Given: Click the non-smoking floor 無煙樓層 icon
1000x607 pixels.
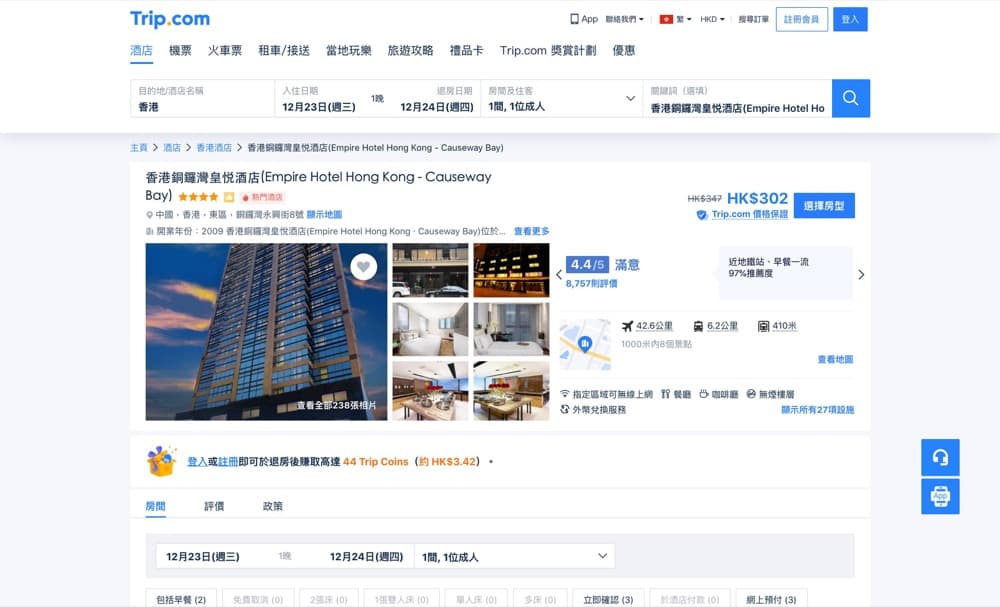Looking at the screenshot, I should (751, 394).
